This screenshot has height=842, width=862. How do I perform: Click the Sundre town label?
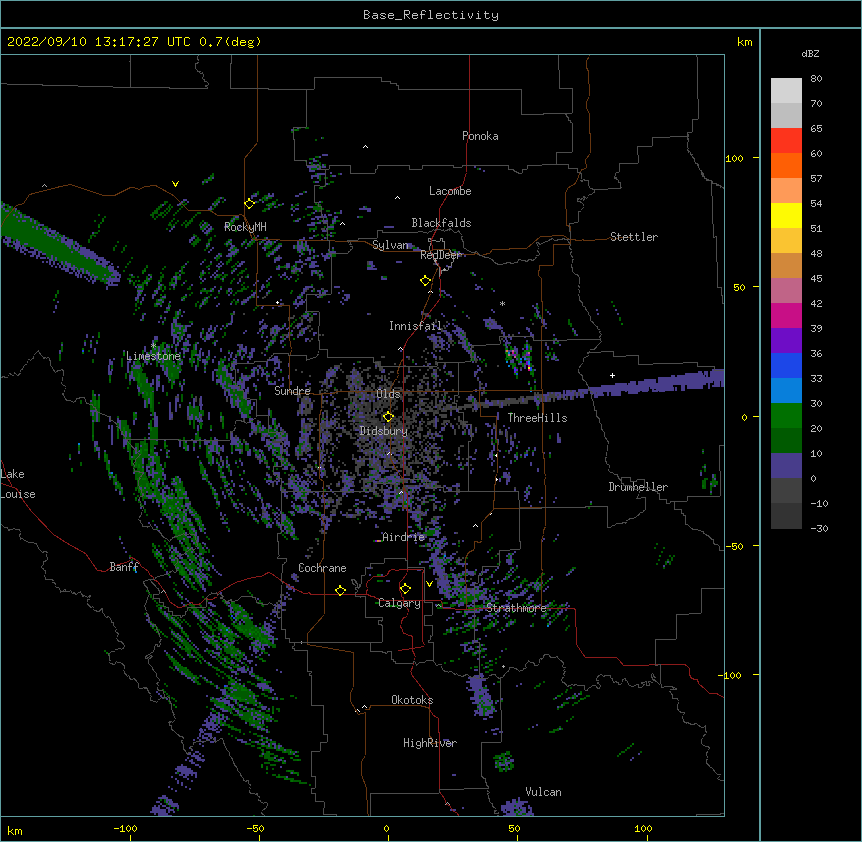pos(292,391)
